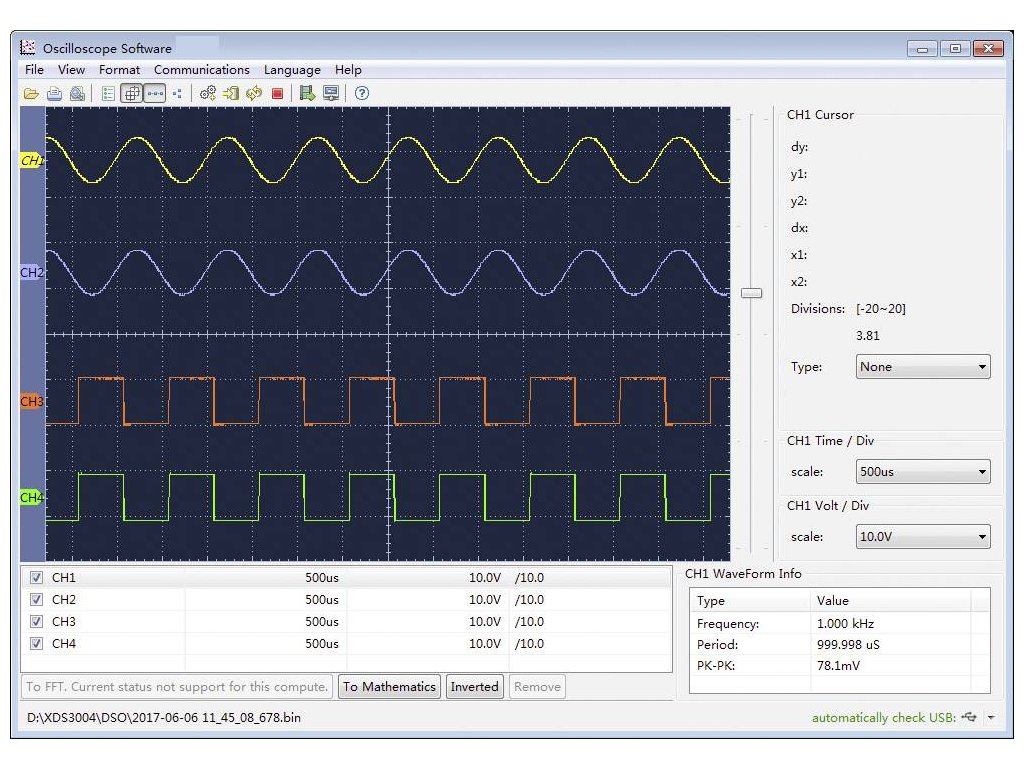Expand CH1 Volt / Div scale dropdown
1024x768 pixels.
922,537
